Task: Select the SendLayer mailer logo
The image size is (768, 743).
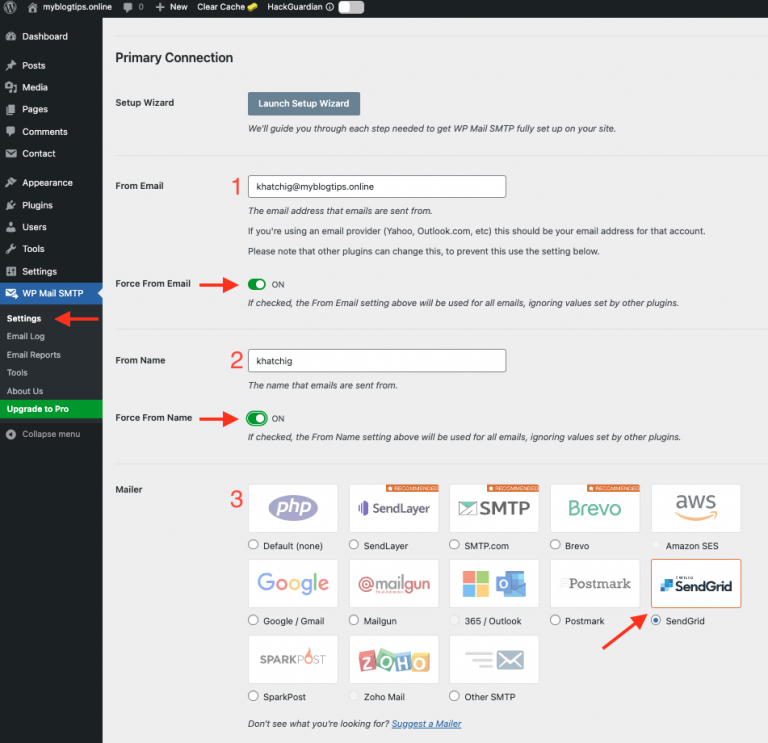Action: pyautogui.click(x=394, y=508)
